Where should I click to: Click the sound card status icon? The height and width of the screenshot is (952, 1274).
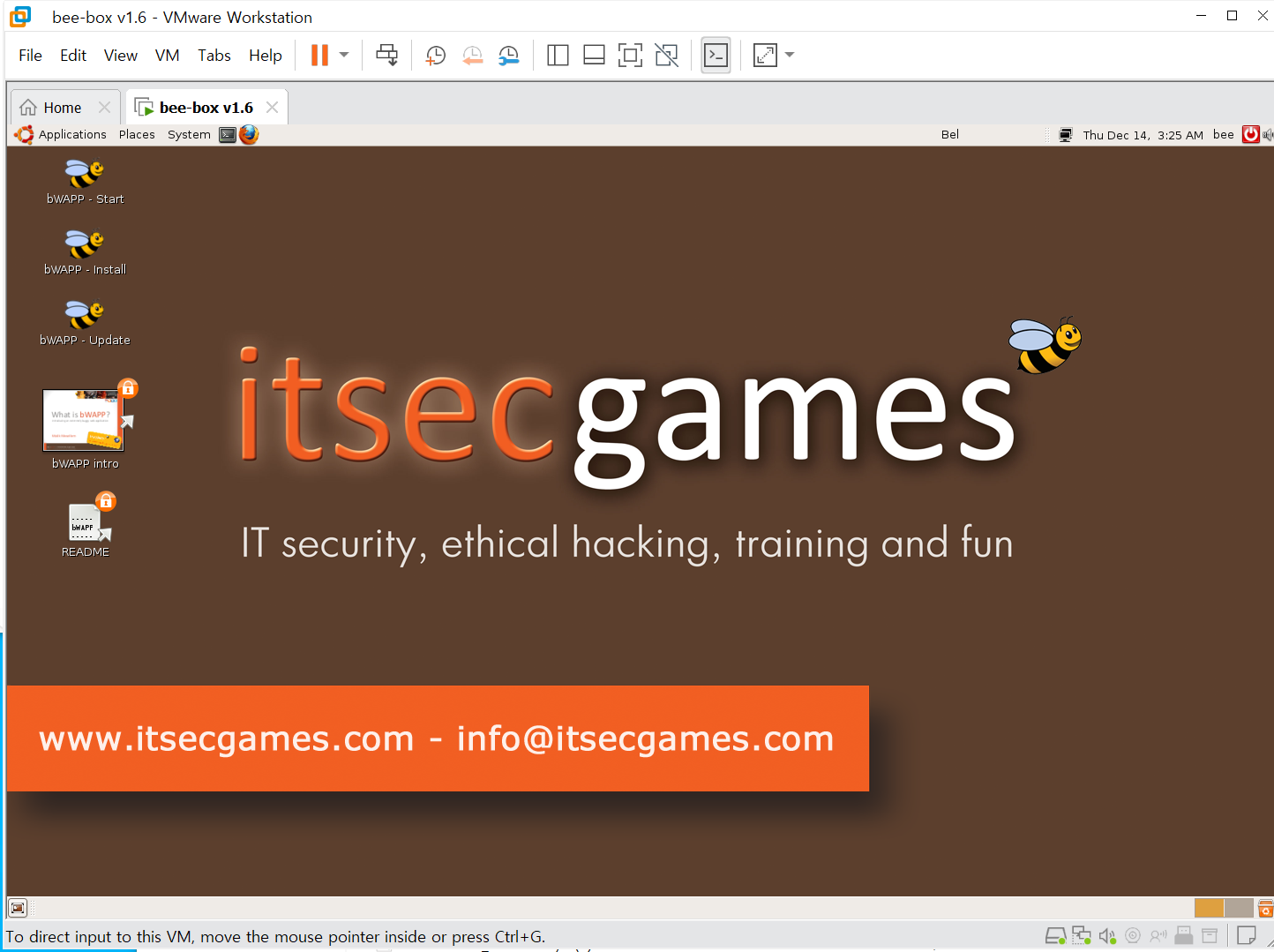coord(1107,936)
